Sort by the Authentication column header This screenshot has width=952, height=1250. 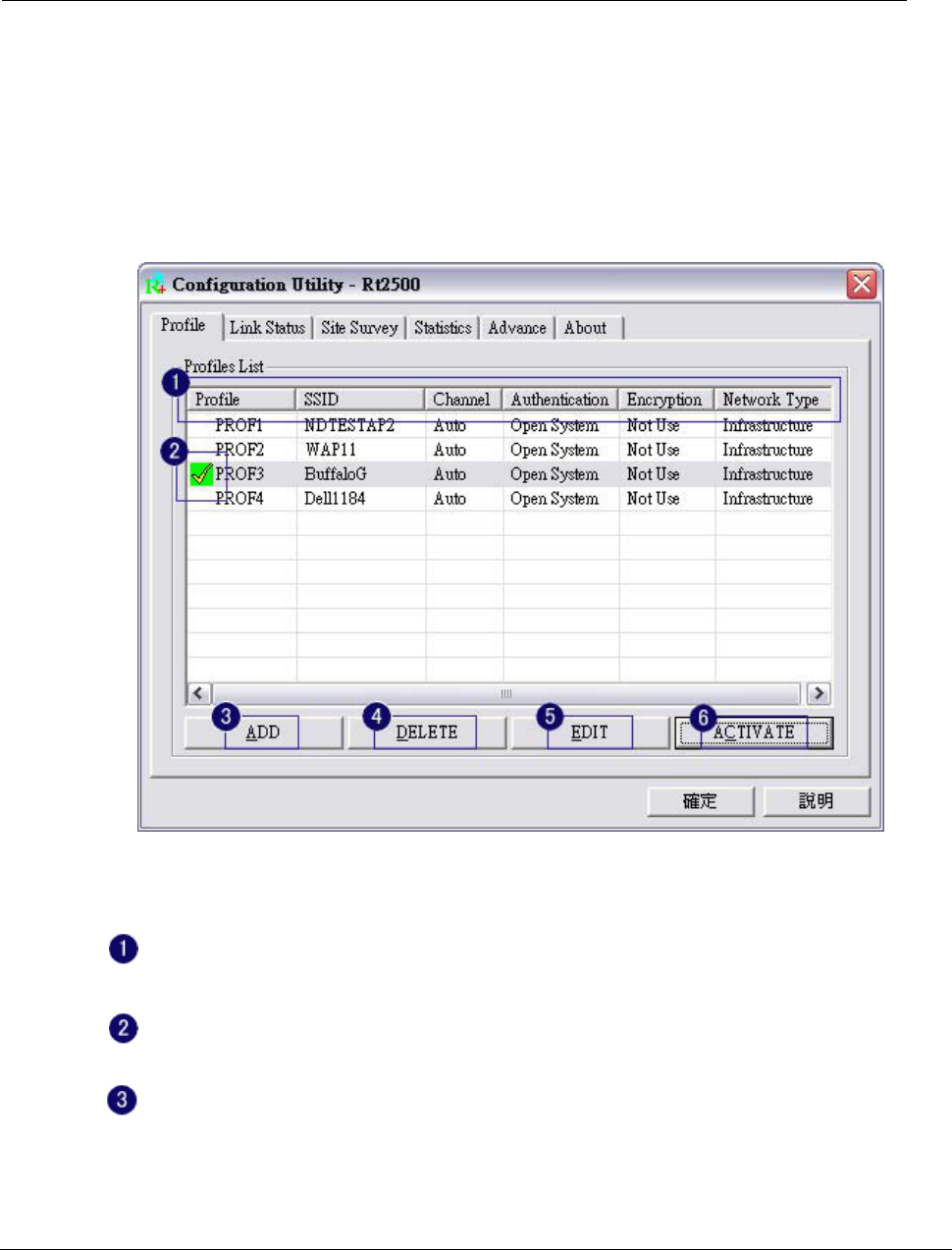click(560, 400)
